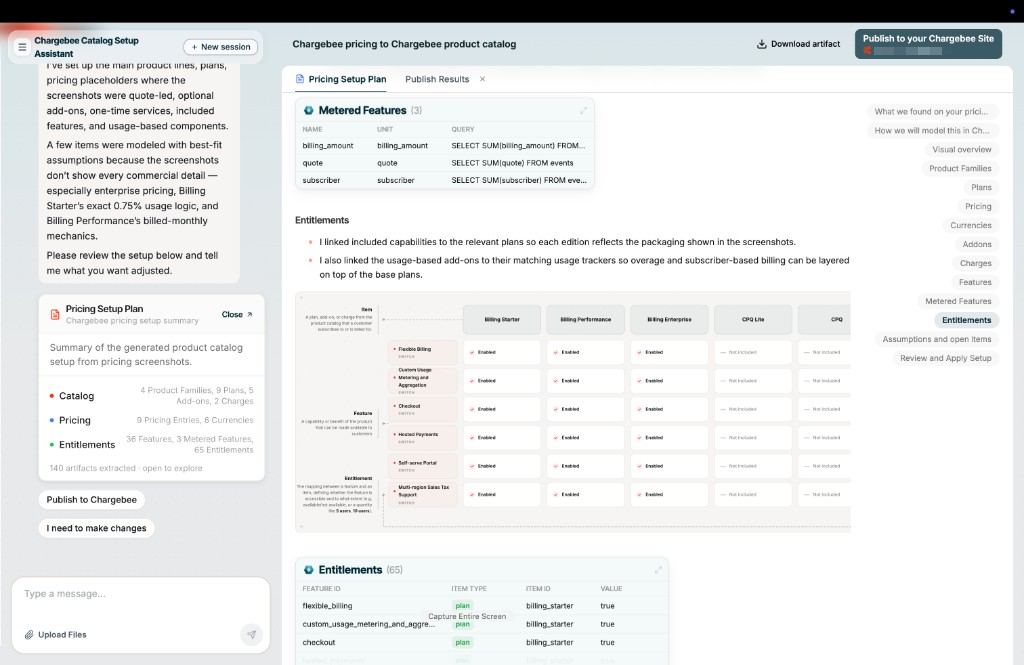The image size is (1024, 665).
Task: Navigate to Features outline item
Action: (x=975, y=282)
